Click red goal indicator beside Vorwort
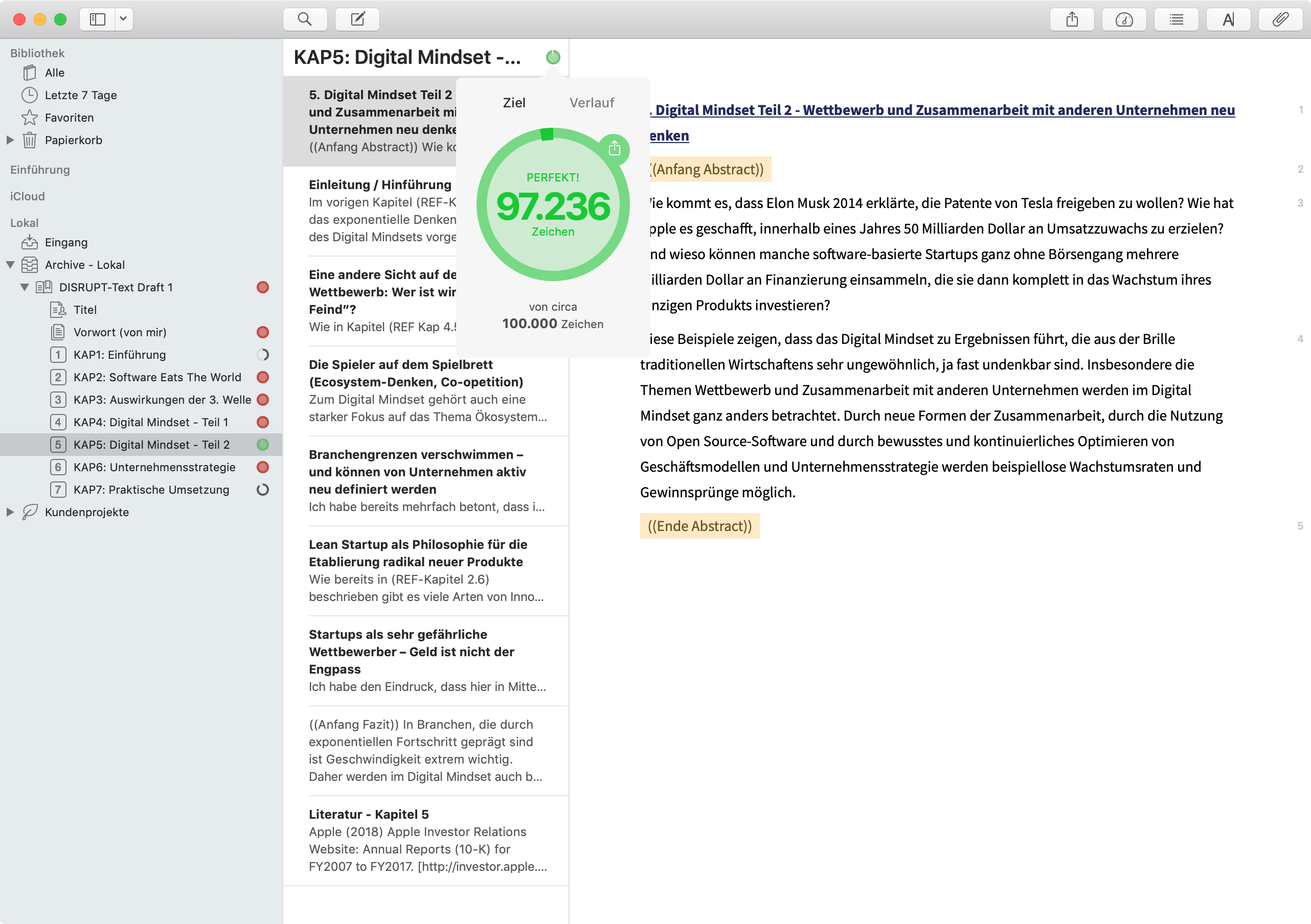Image resolution: width=1311 pixels, height=924 pixels. [263, 332]
